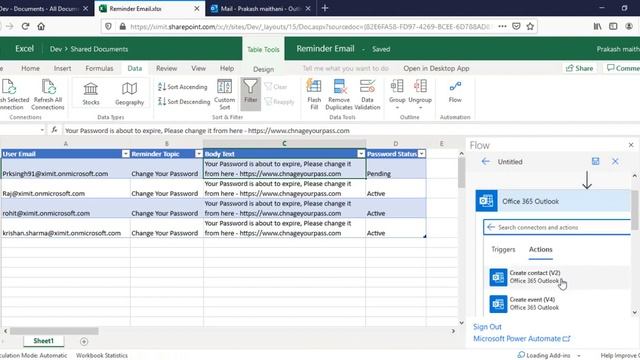Image resolution: width=640 pixels, height=360 pixels.
Task: Open browser page actions (three dots)
Action: coord(502,26)
